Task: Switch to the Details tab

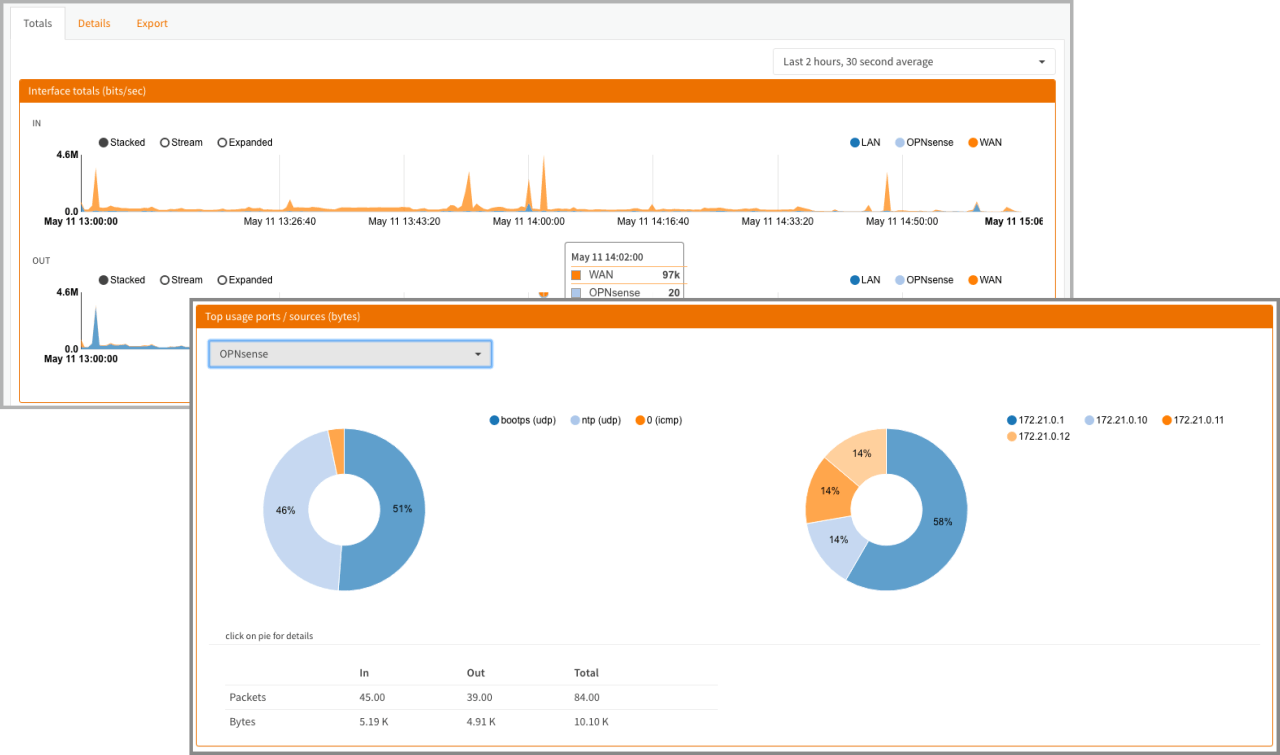Action: [94, 23]
